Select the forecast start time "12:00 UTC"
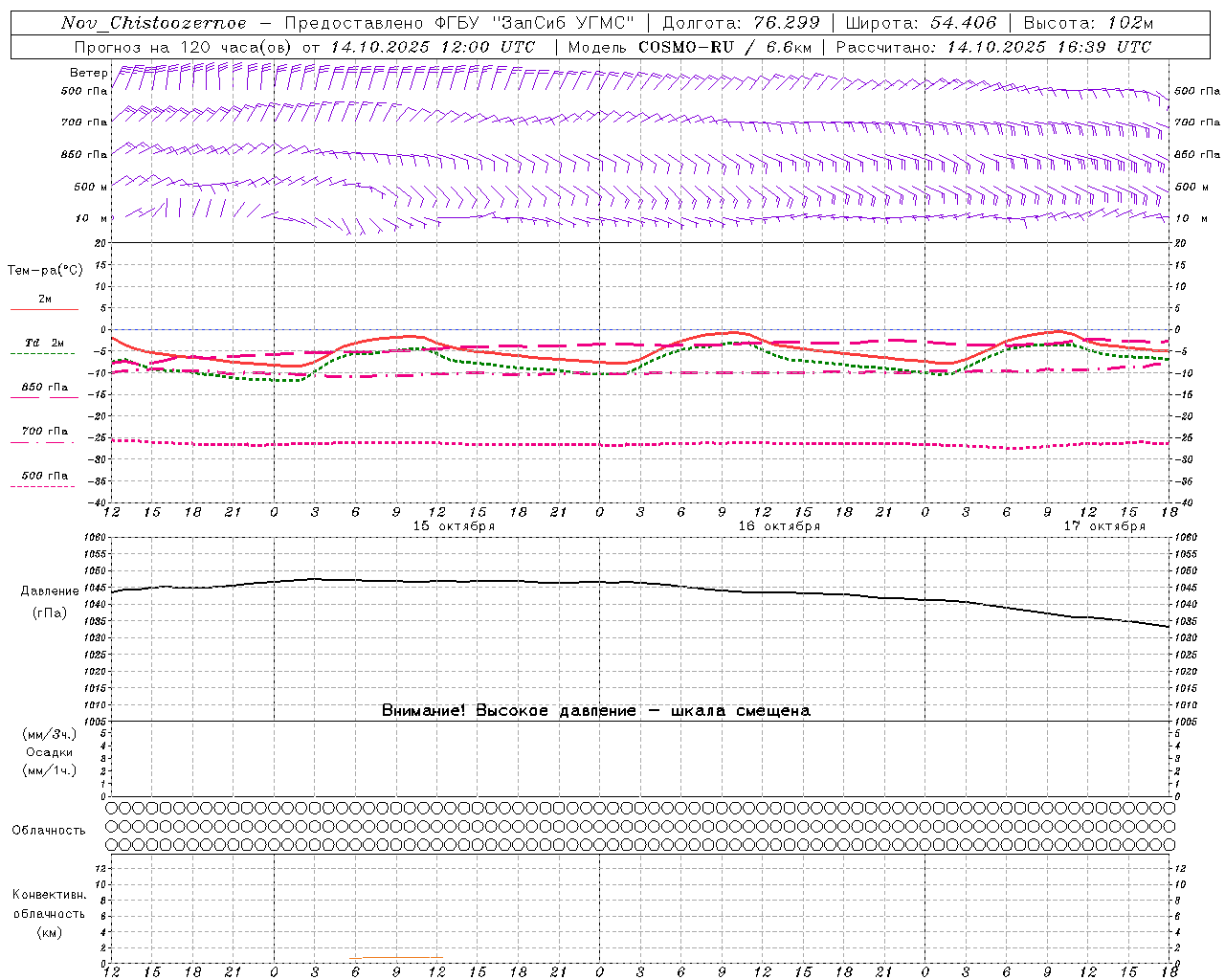 (x=487, y=47)
